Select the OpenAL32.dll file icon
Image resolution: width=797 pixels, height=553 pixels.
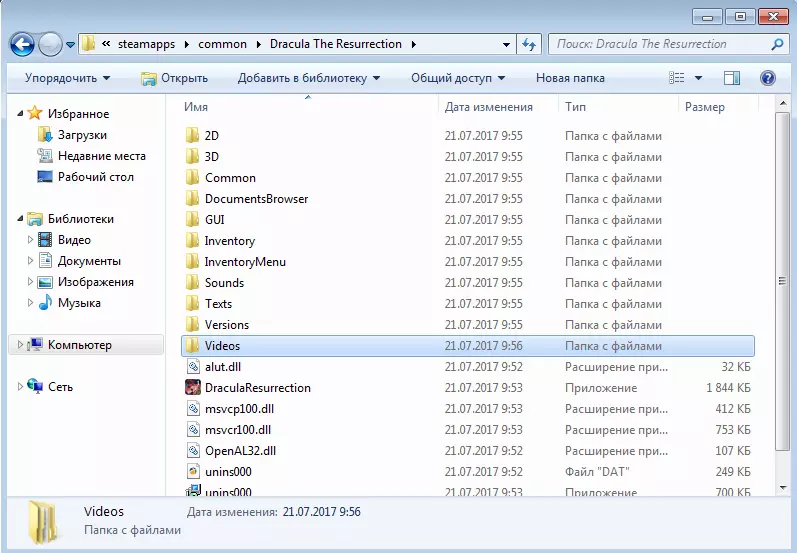[x=193, y=450]
